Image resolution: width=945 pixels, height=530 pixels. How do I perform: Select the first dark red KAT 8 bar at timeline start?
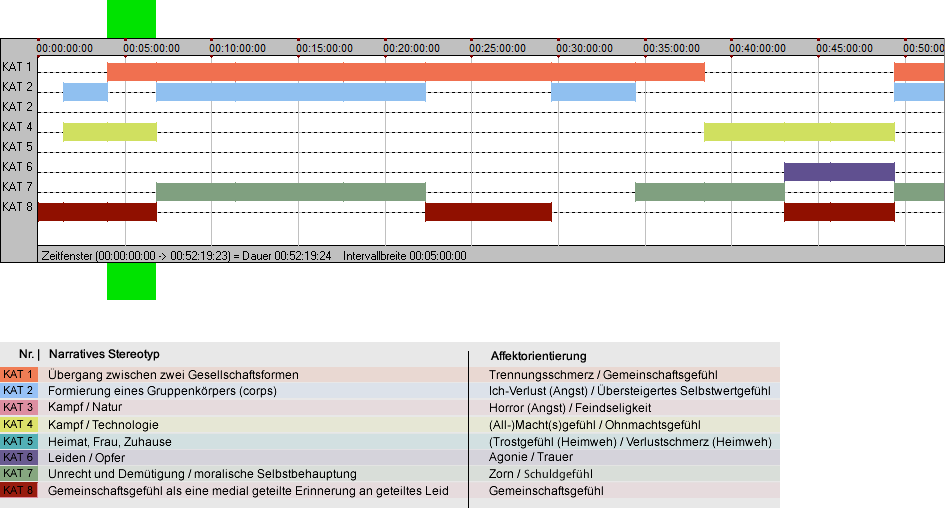pos(97,212)
